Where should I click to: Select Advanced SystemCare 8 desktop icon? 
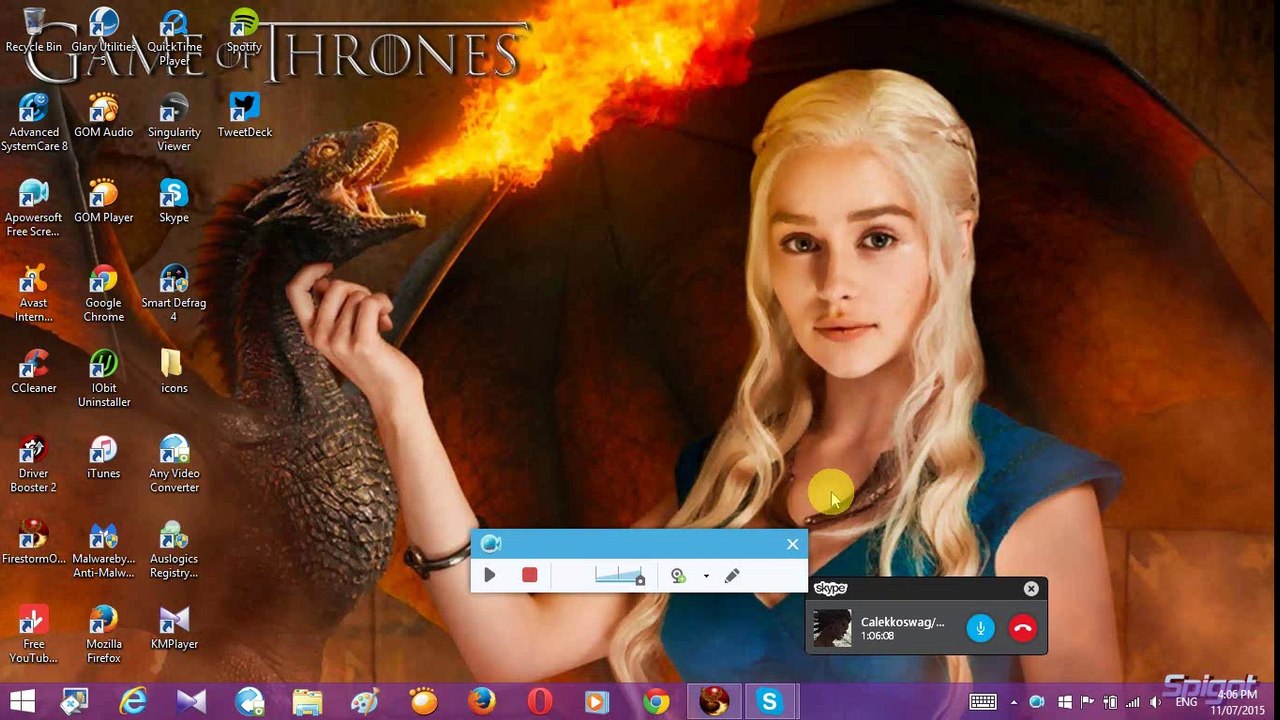[34, 122]
